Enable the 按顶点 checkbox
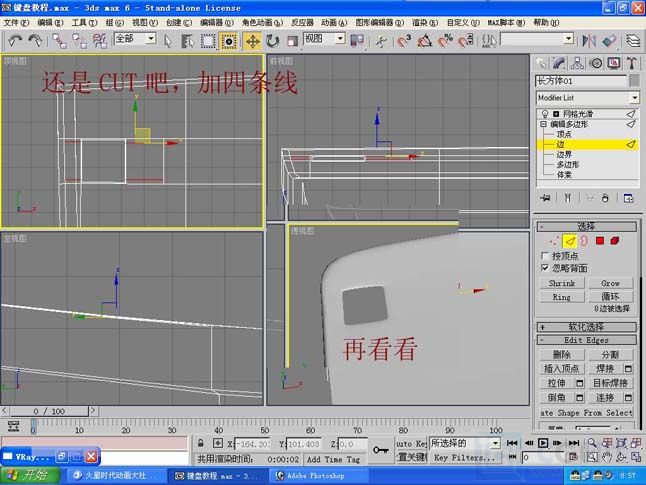Screen dimensions: 646x485 coord(545,255)
